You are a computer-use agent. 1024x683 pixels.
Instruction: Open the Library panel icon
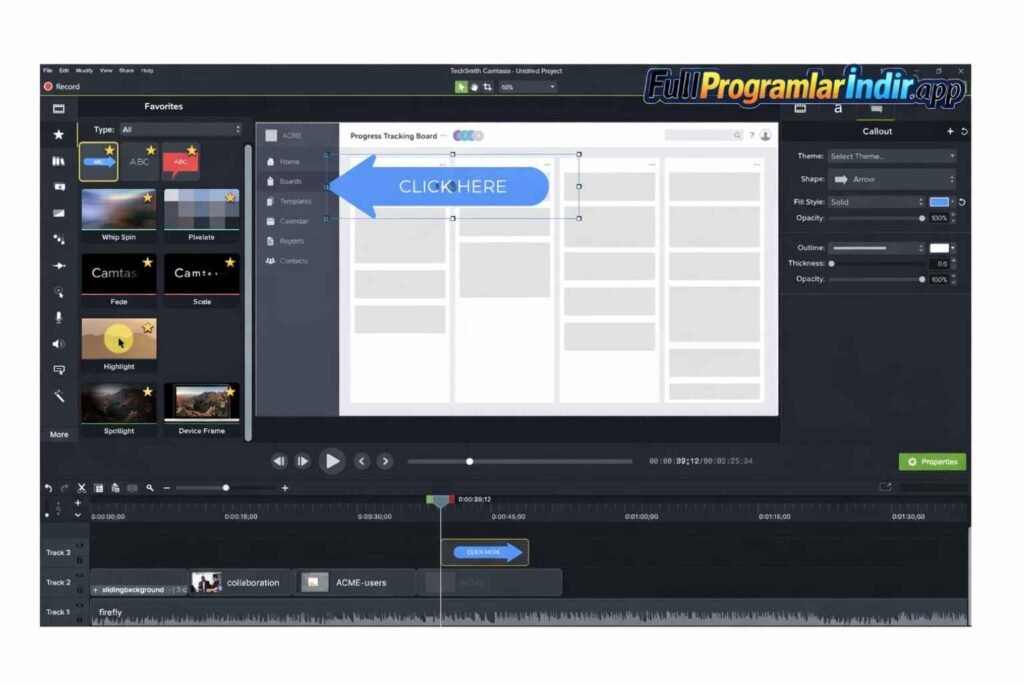(59, 160)
